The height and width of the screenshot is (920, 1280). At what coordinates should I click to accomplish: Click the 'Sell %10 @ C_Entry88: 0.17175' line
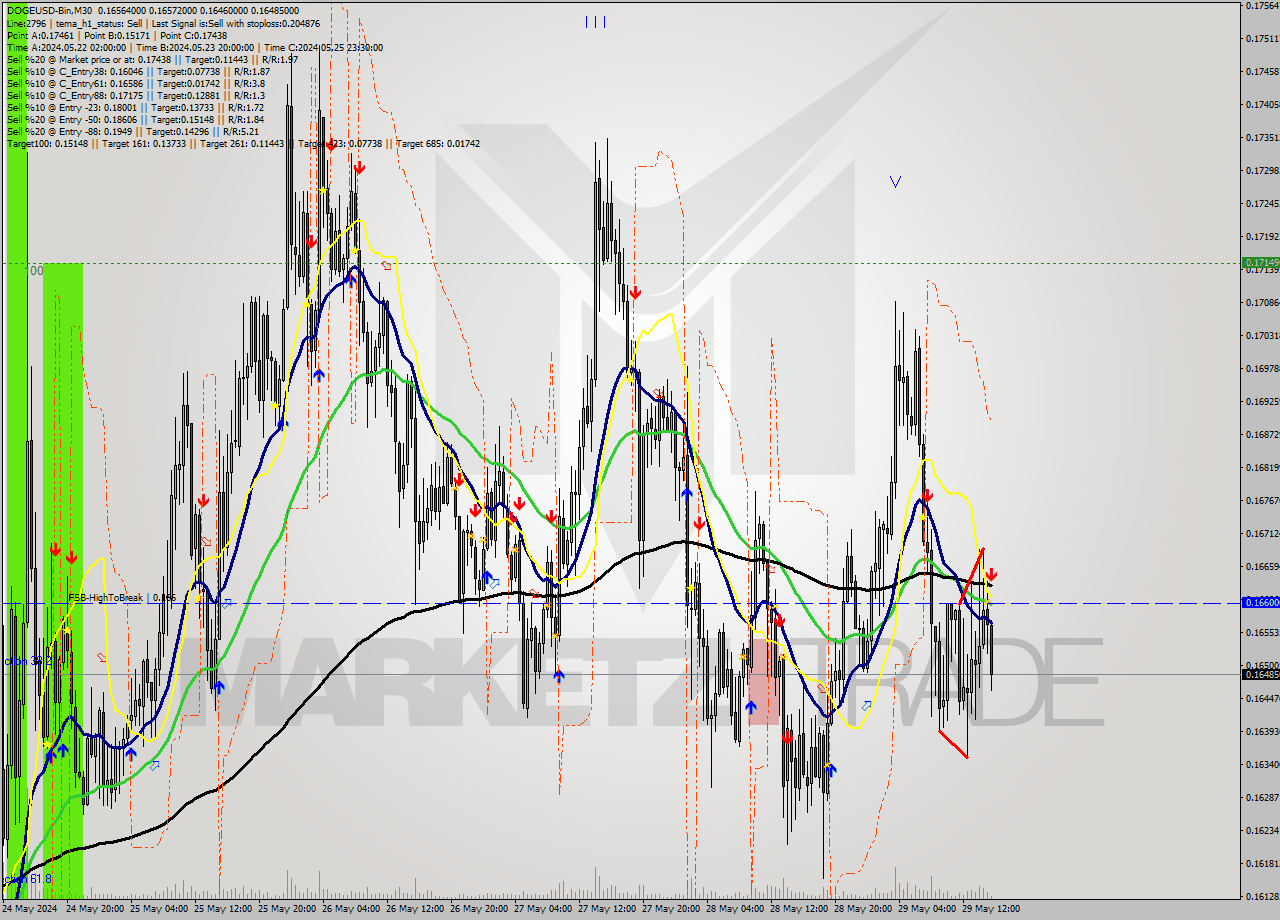tap(136, 95)
